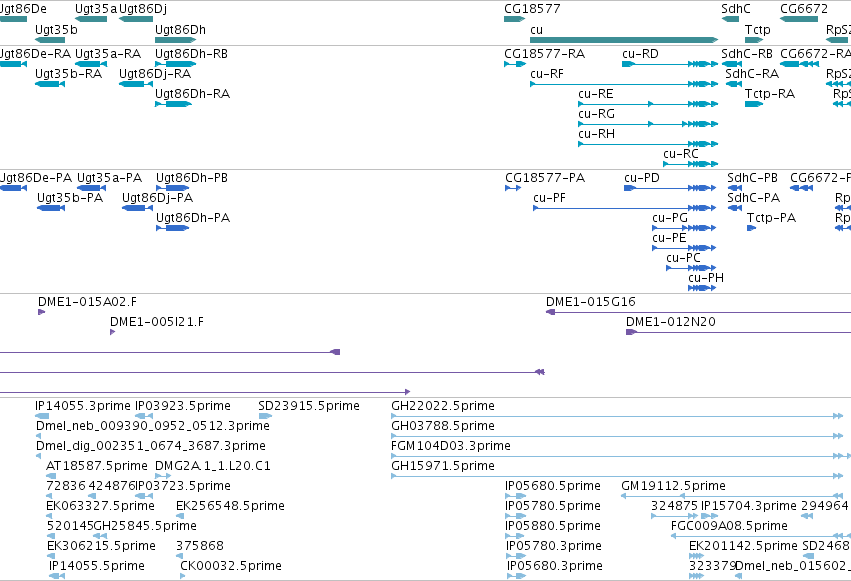Click the SD23915.5prime EST label
Image resolution: width=851 pixels, height=581 pixels.
click(x=309, y=406)
